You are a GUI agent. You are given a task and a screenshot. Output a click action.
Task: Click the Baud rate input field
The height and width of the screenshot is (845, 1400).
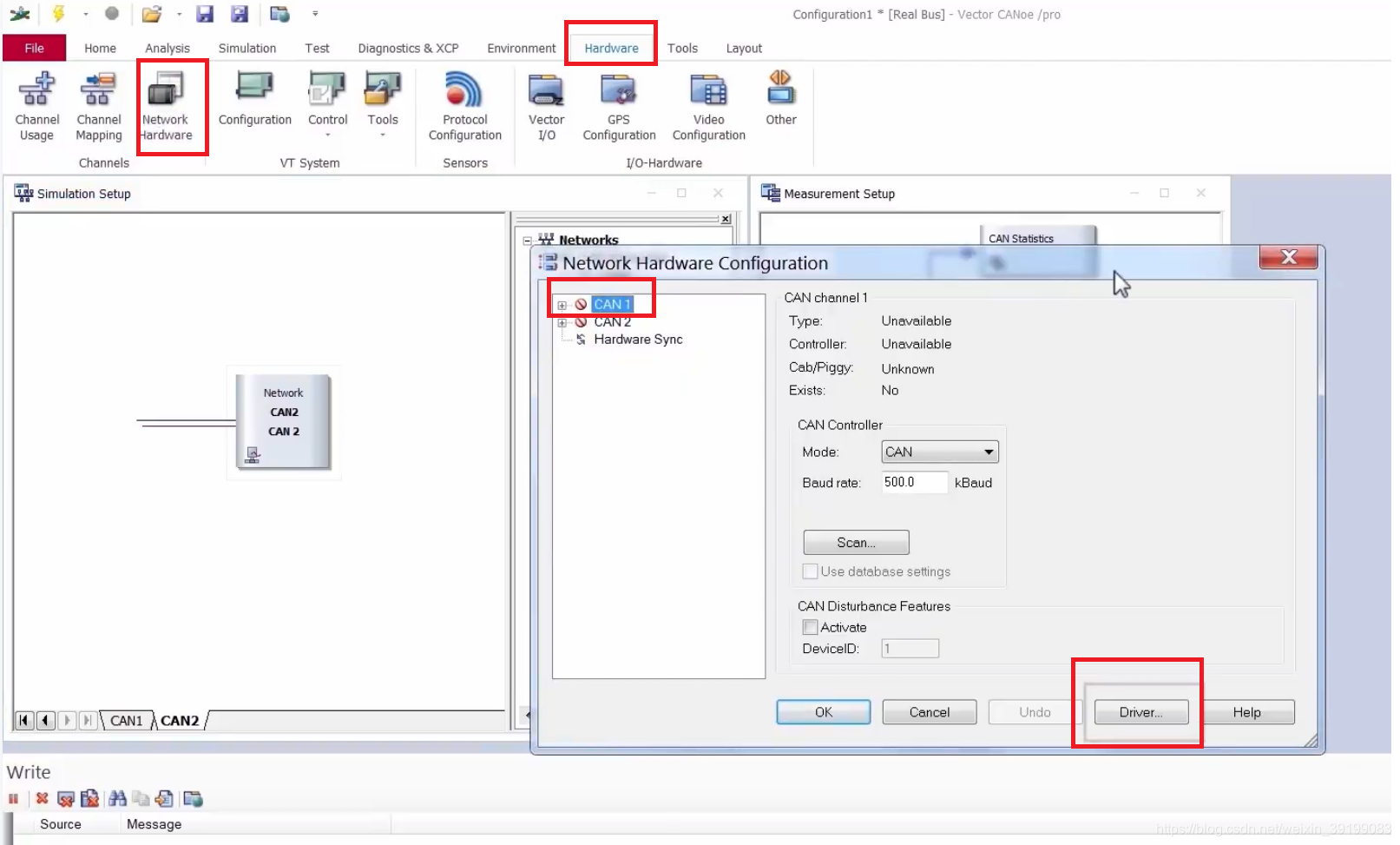[x=915, y=482]
